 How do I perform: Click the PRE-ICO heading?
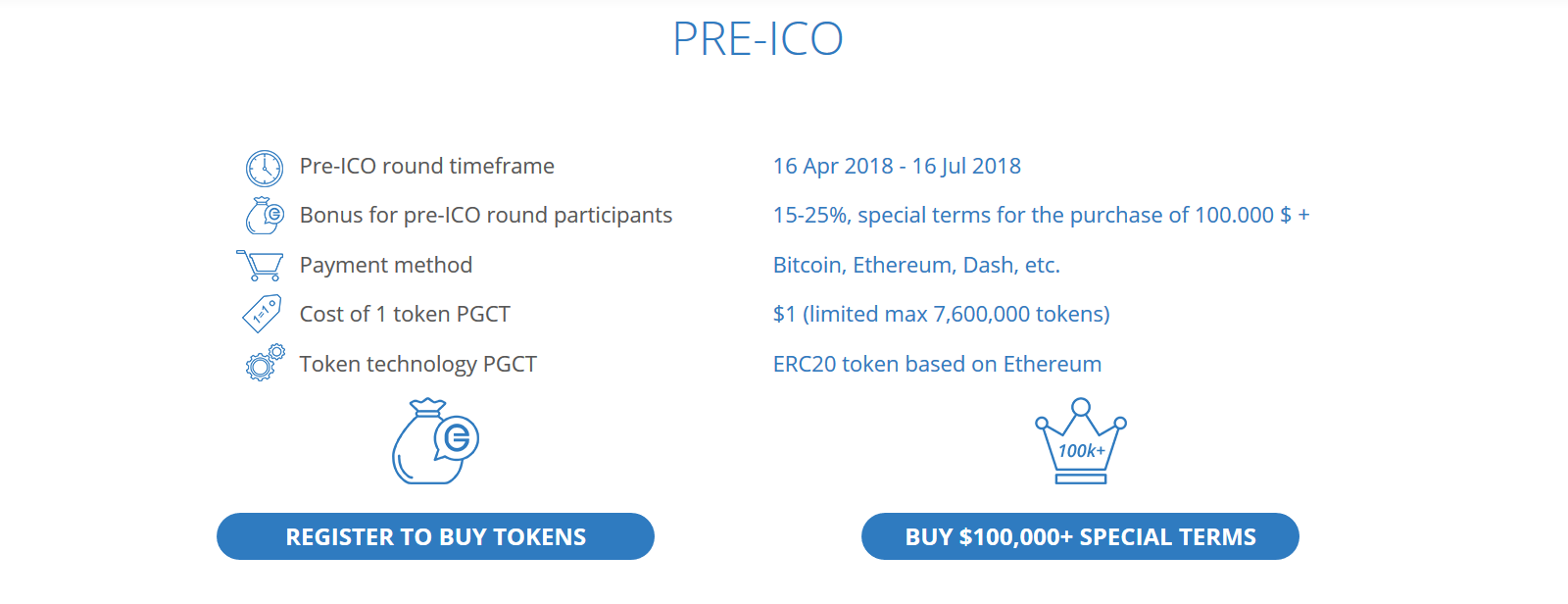758,39
